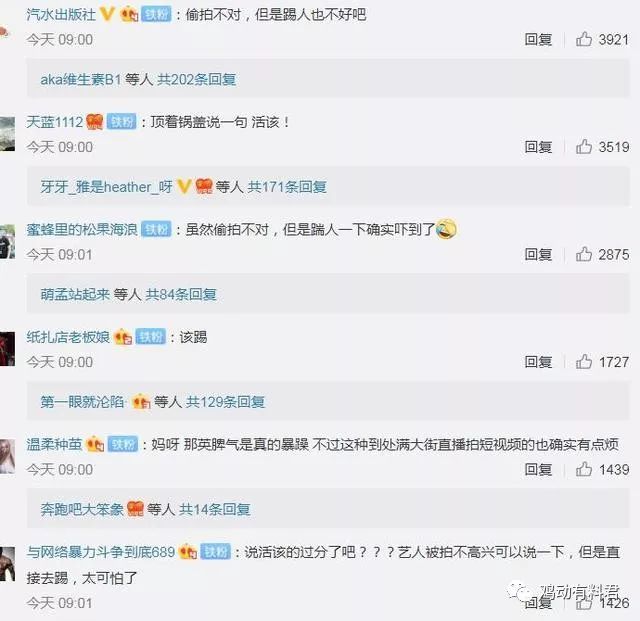Like 温柔种茧's comment with 1439 likes
640x621 pixels.
click(x=584, y=469)
